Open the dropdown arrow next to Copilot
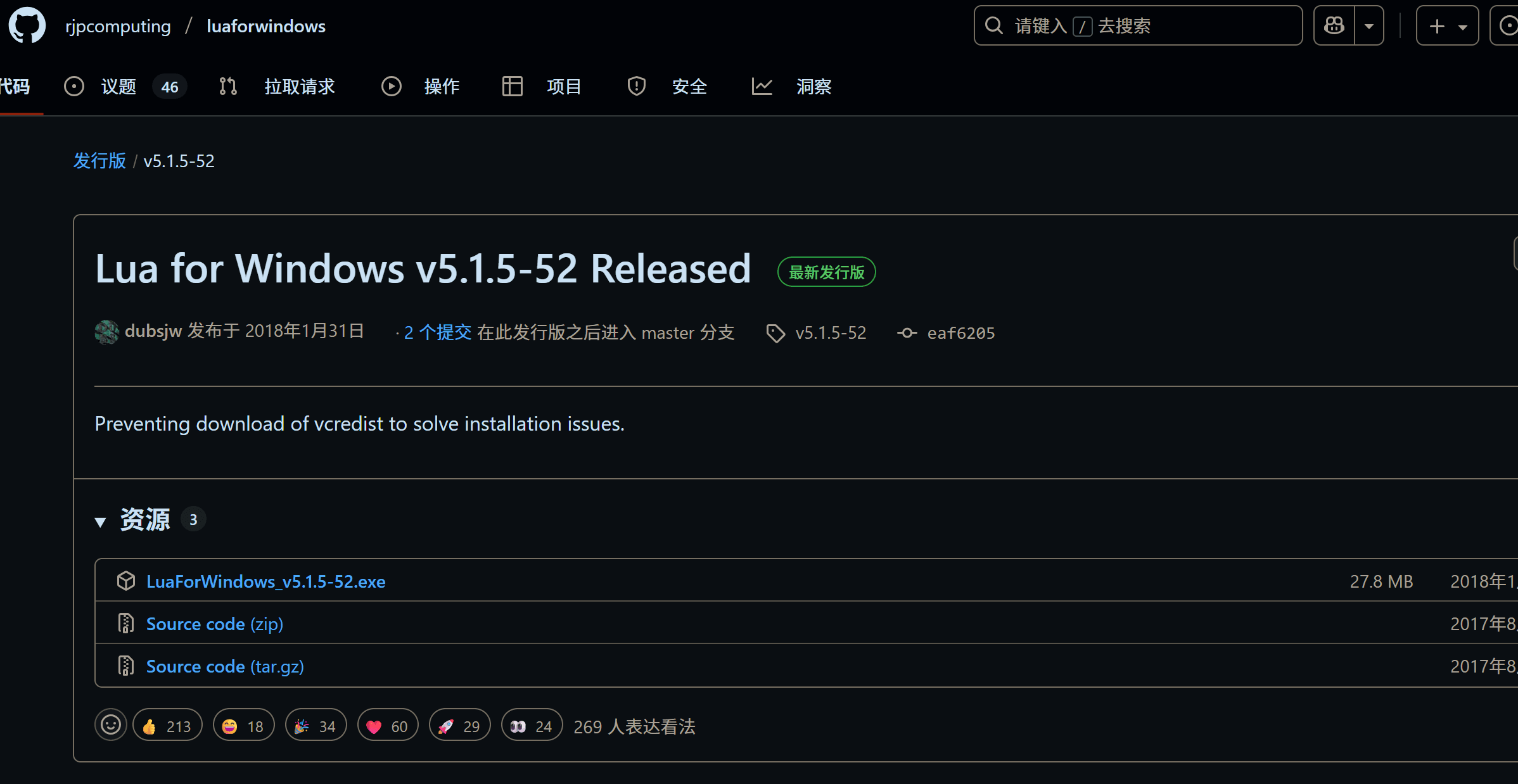This screenshot has width=1518, height=784. tap(1369, 26)
